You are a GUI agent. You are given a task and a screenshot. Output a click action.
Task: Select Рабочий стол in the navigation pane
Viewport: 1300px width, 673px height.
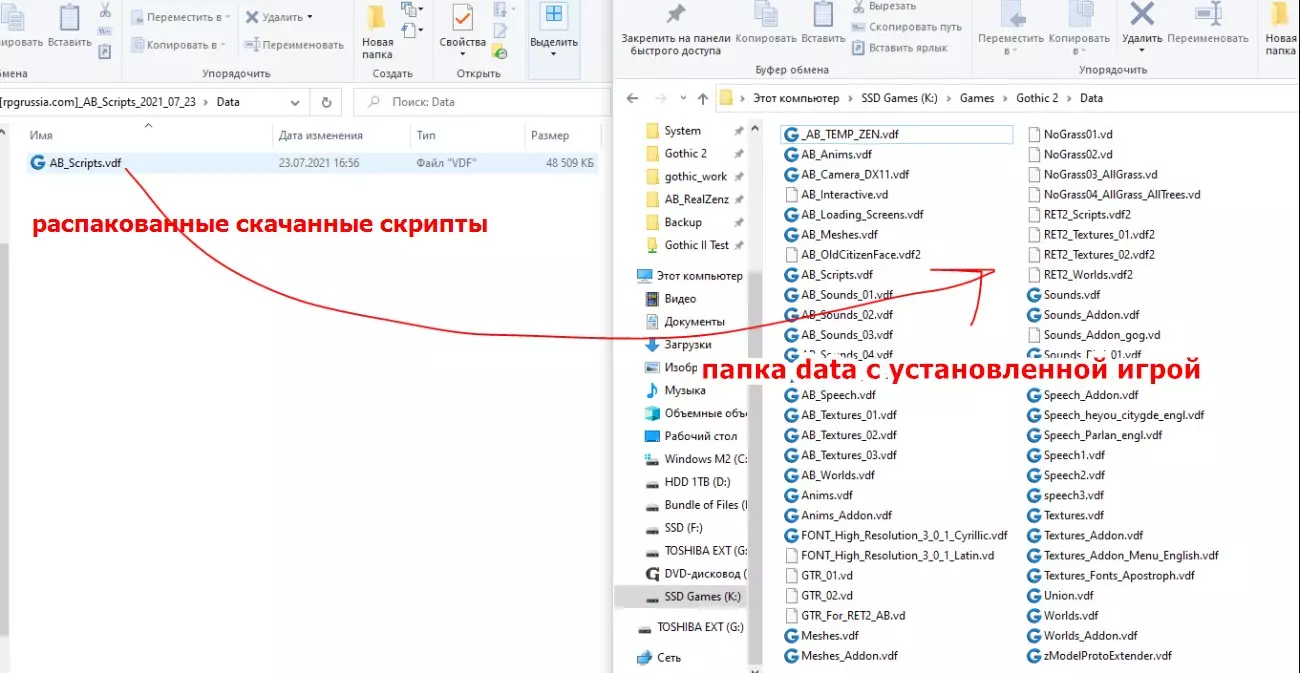[692, 436]
